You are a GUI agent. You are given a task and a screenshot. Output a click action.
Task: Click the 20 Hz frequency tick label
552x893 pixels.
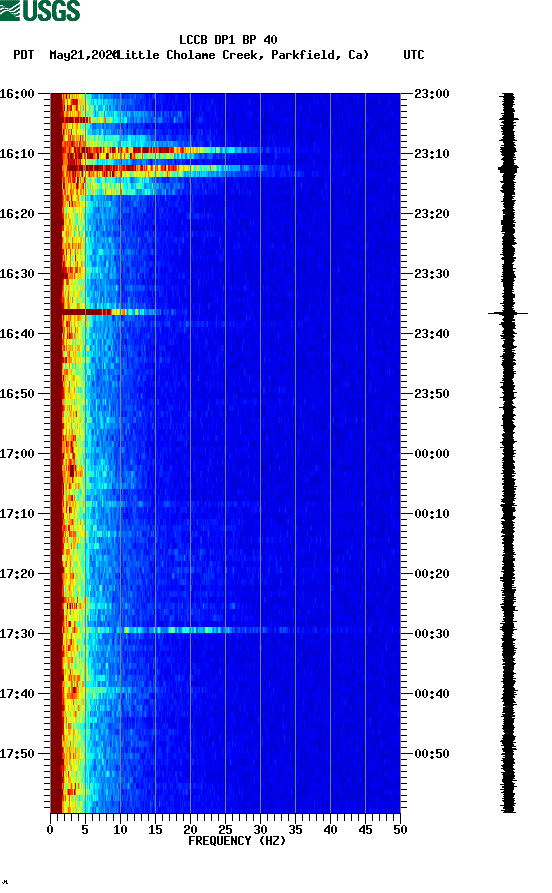(190, 830)
